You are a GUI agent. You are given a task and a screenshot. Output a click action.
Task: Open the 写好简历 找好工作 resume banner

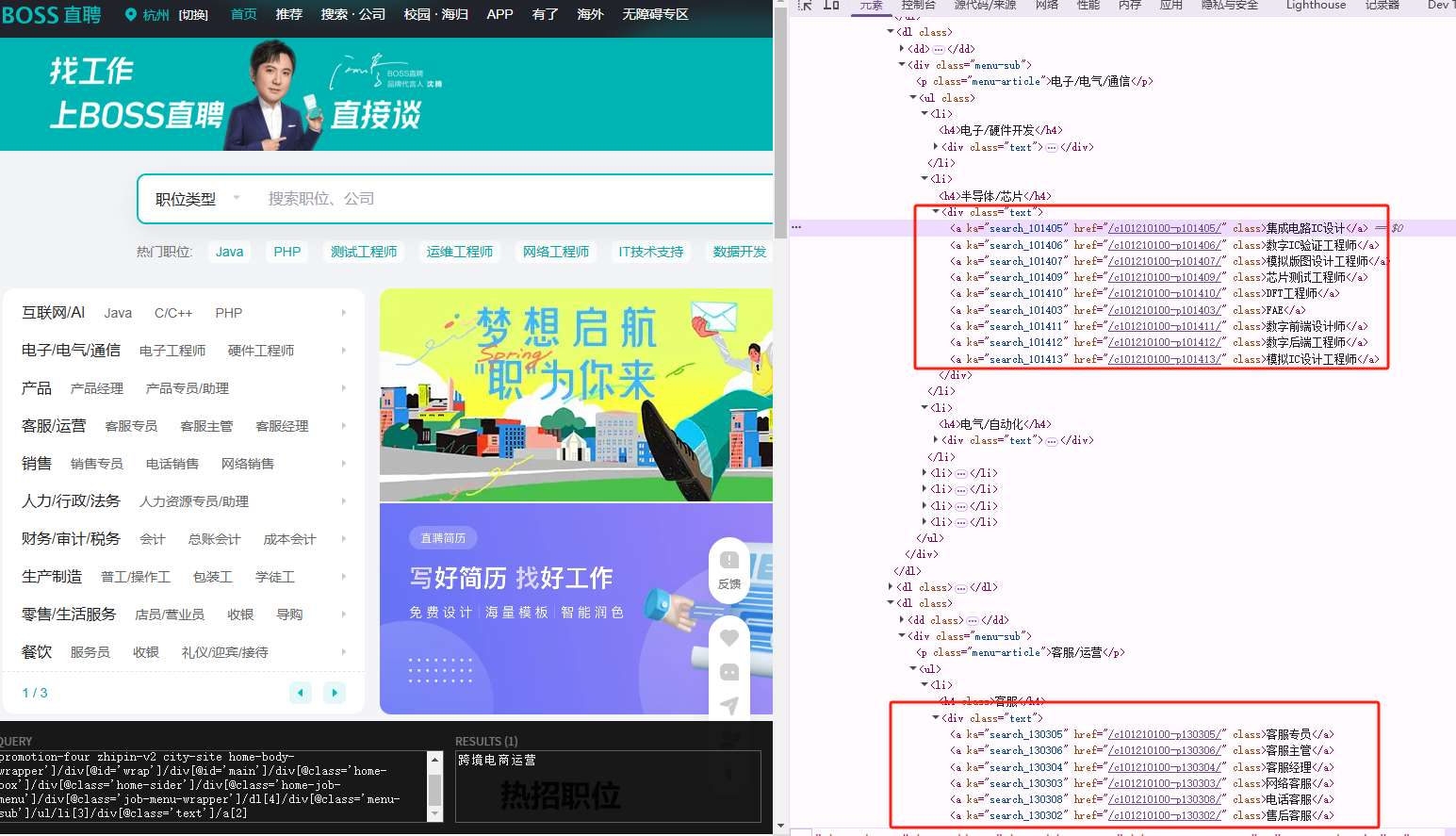click(576, 609)
